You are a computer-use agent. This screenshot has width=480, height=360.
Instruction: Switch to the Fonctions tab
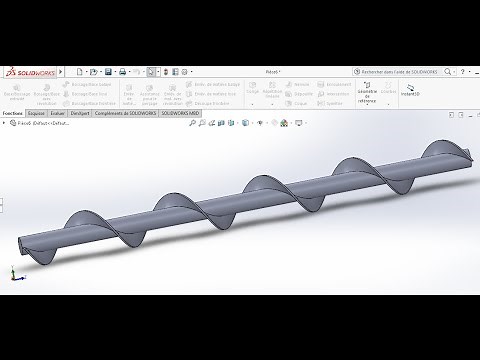[x=13, y=113]
